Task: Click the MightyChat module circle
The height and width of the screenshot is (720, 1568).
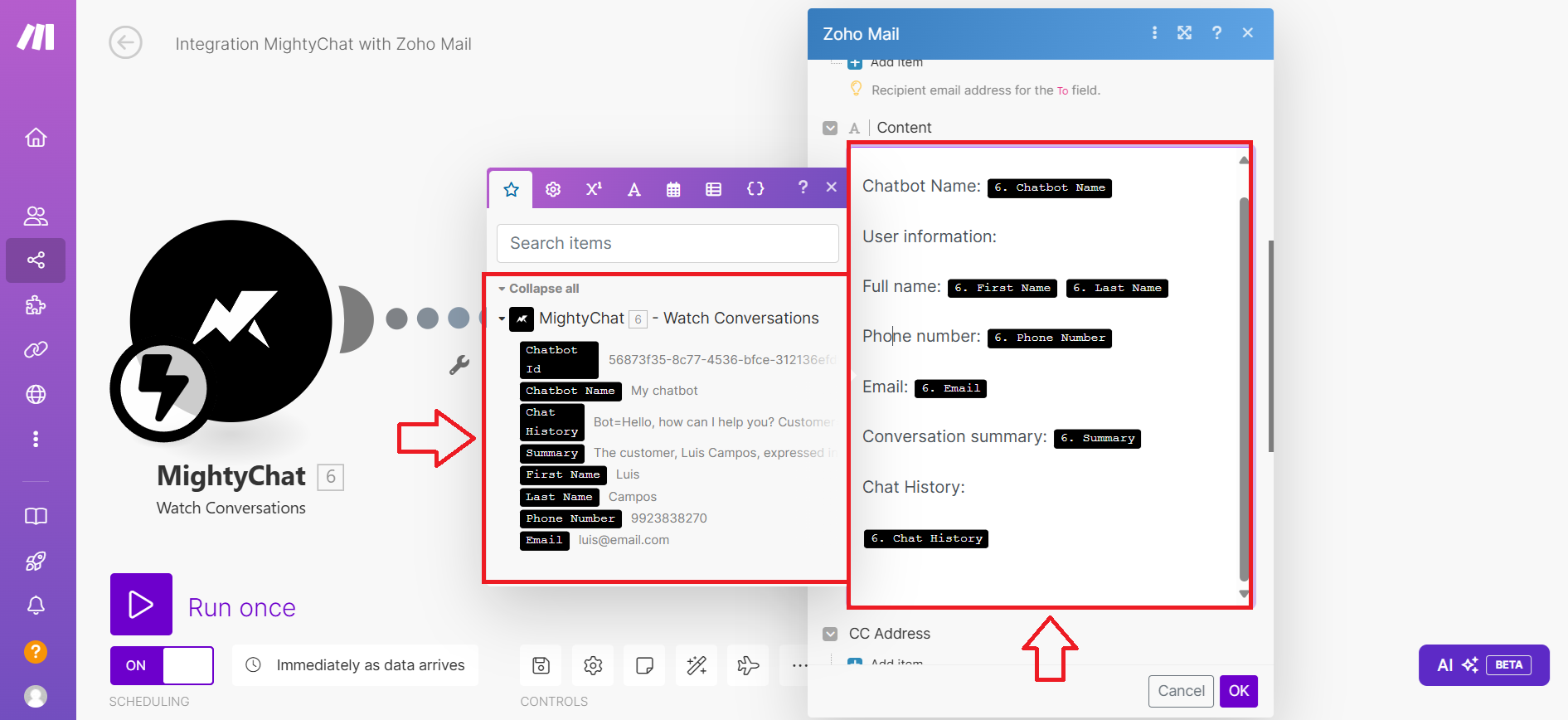Action: point(231,321)
